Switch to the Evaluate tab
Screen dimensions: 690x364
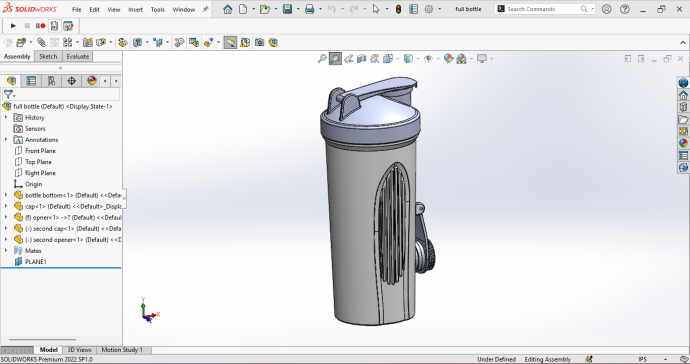point(78,56)
